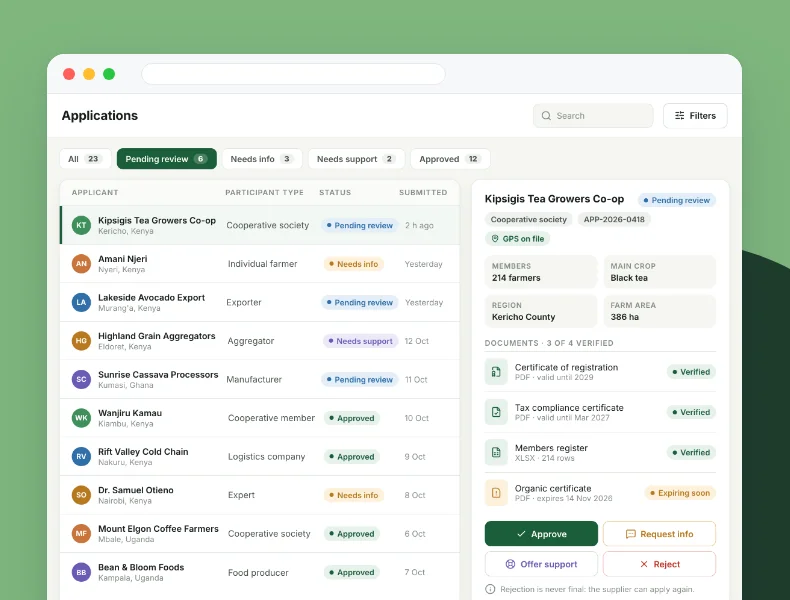This screenshot has width=790, height=600.
Task: Click the Needs support status badge
Action: coord(360,341)
